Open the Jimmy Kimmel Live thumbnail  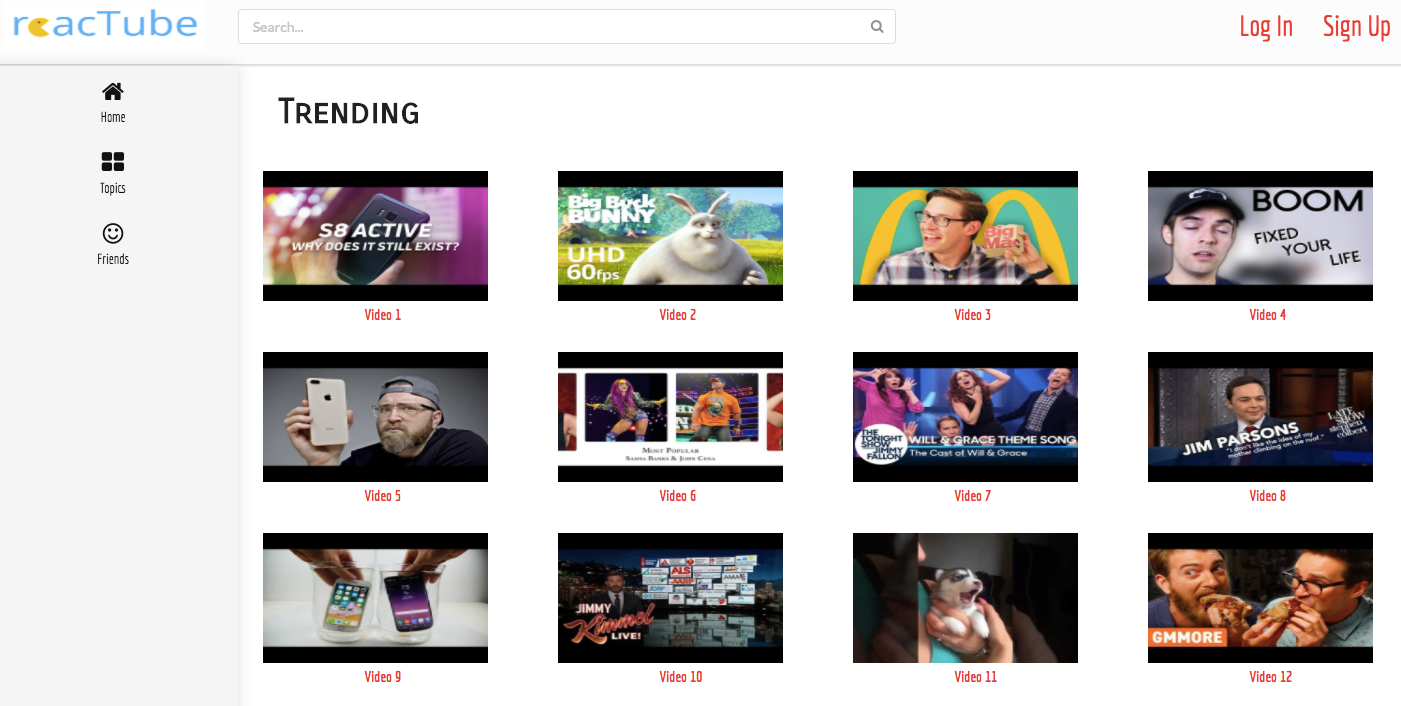pos(670,598)
